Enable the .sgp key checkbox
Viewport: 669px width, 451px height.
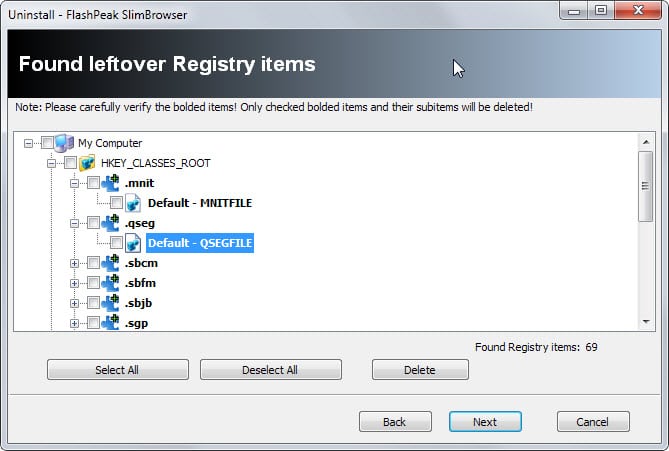coord(93,323)
